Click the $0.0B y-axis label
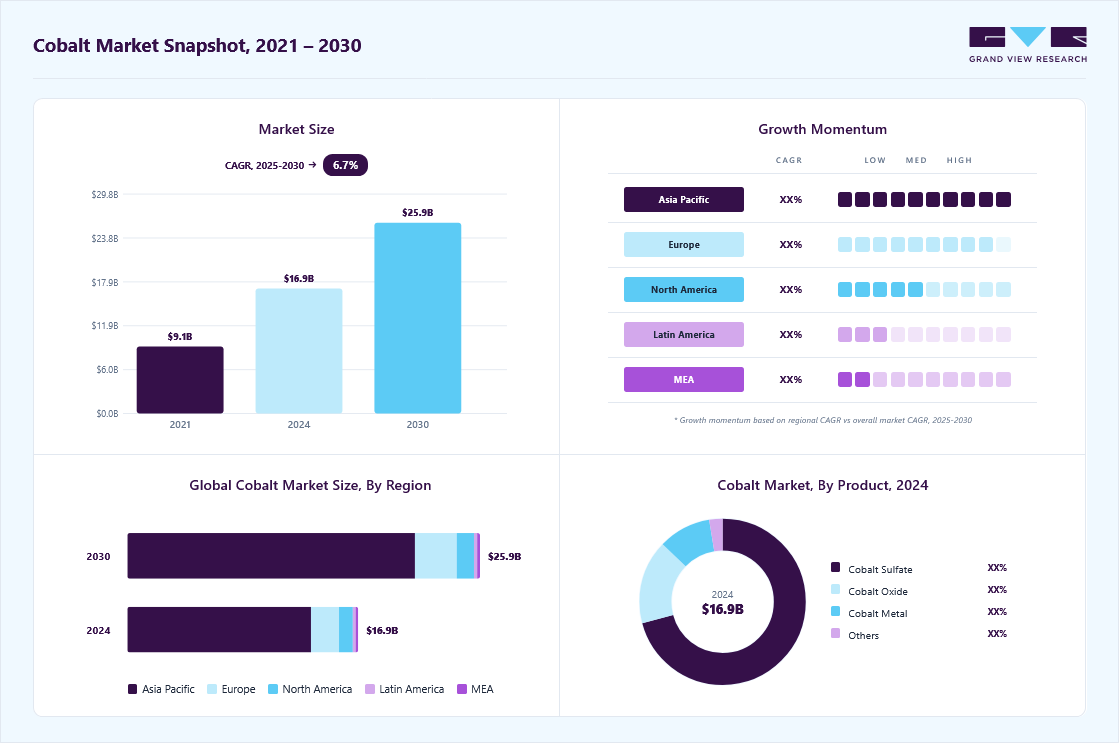 click(x=107, y=414)
